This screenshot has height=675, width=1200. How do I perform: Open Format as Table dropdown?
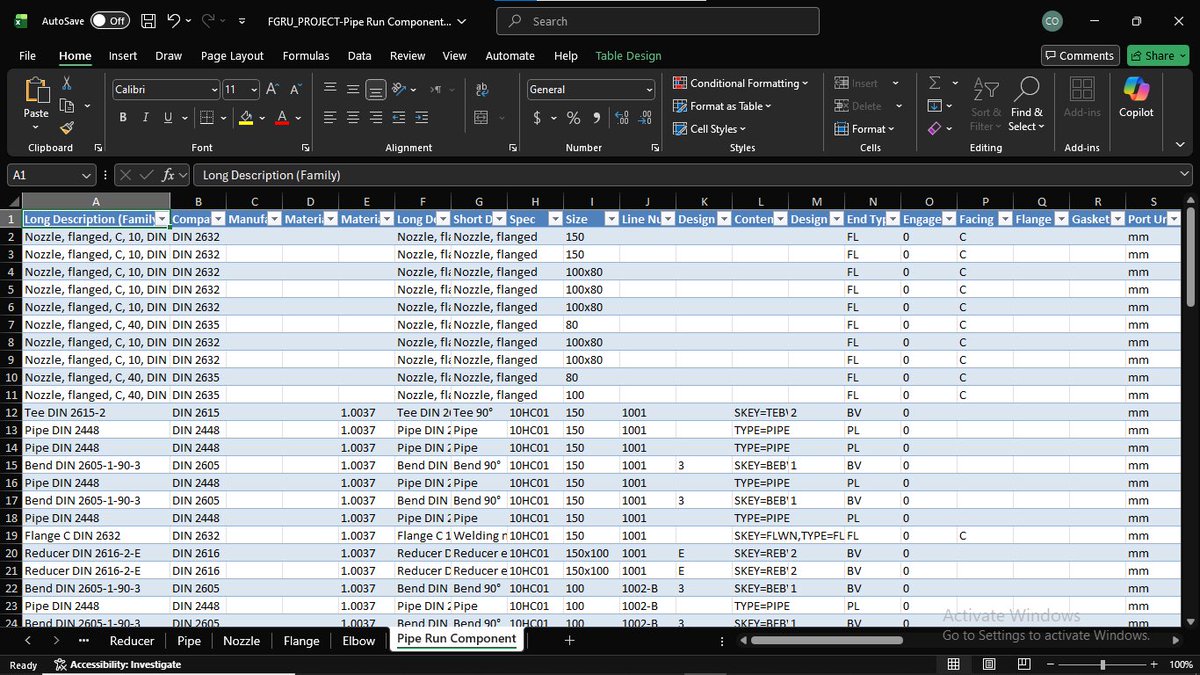722,106
